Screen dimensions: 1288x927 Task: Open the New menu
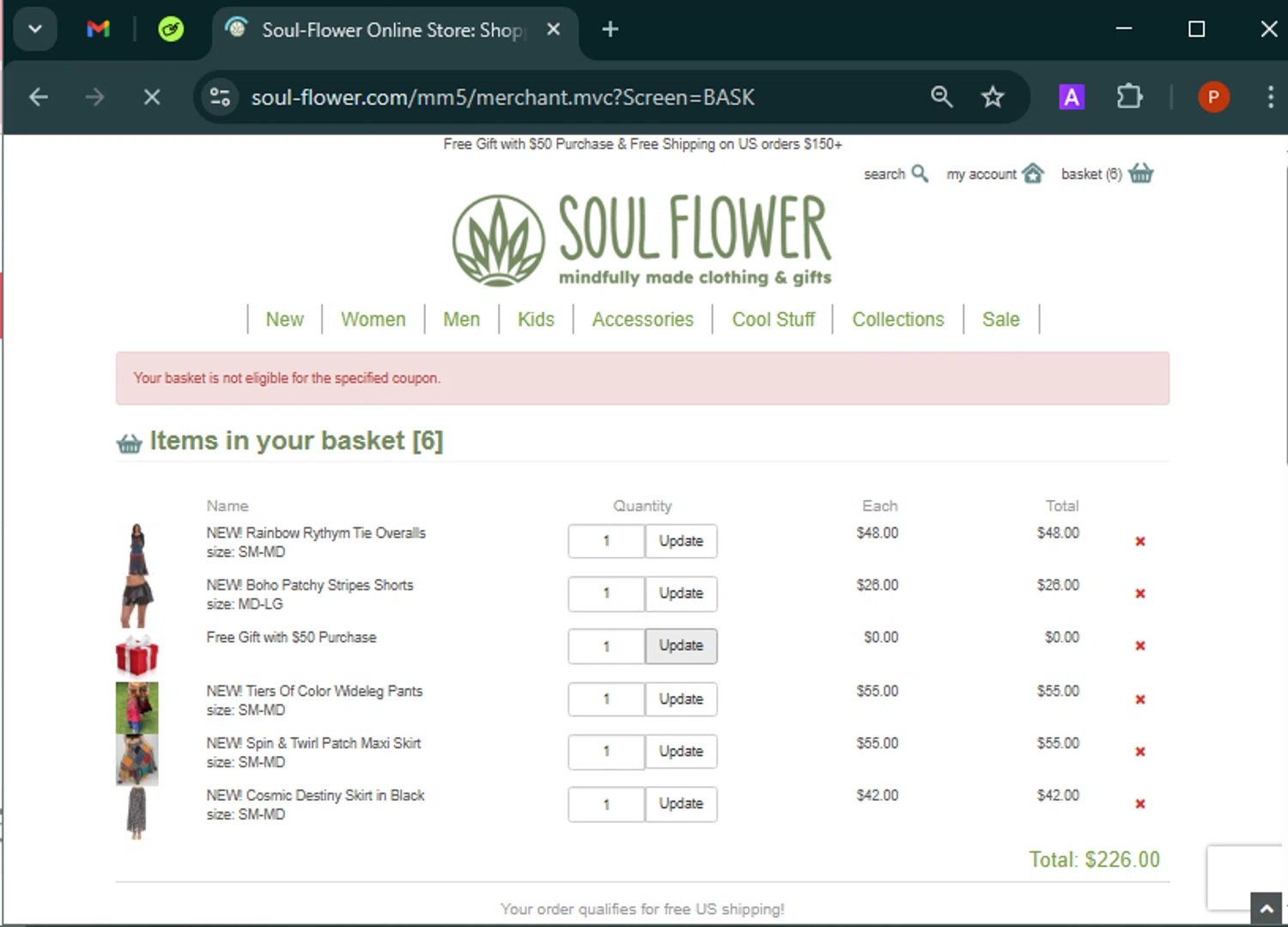pos(284,320)
